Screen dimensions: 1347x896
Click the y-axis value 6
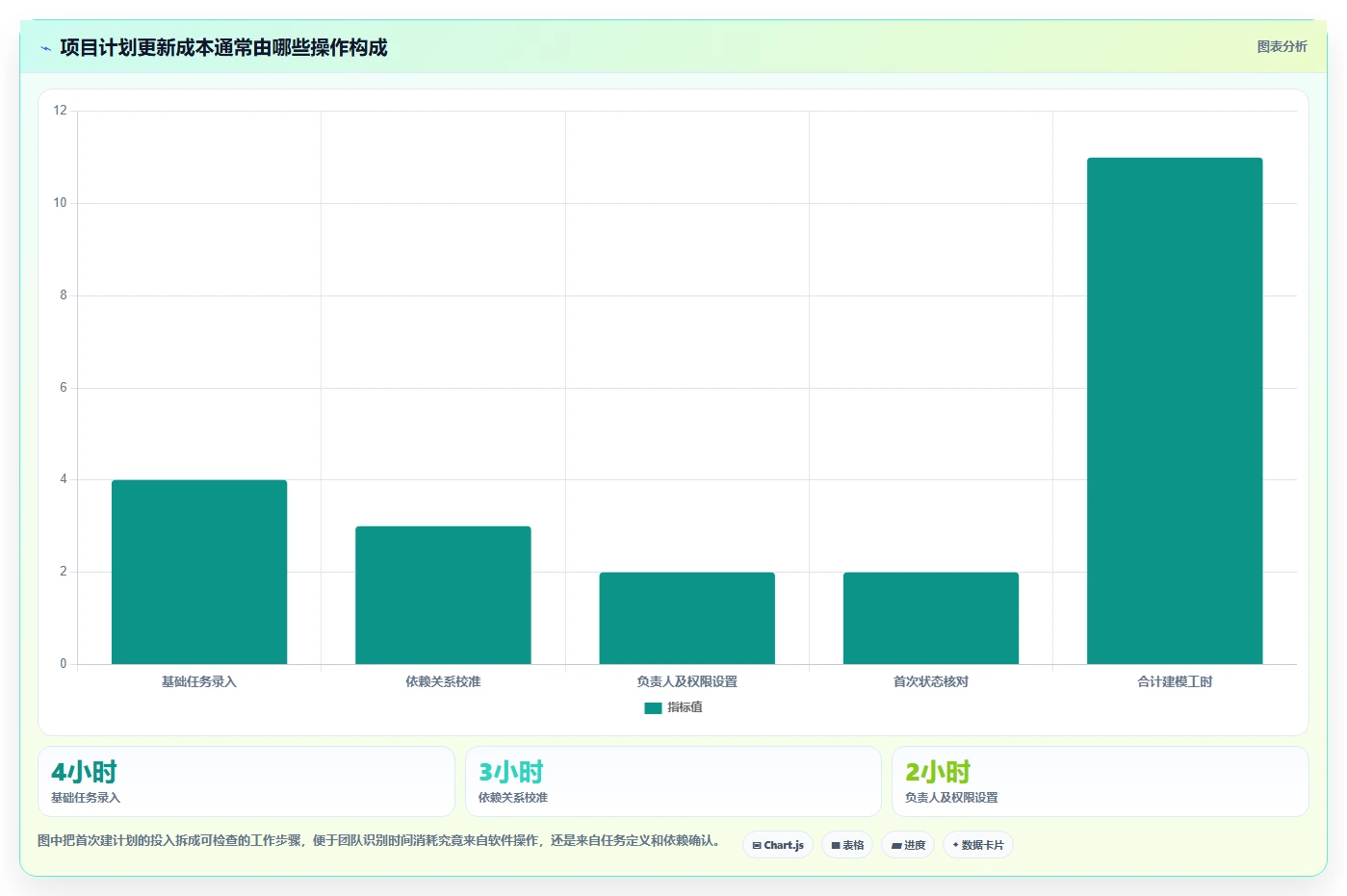pyautogui.click(x=64, y=388)
